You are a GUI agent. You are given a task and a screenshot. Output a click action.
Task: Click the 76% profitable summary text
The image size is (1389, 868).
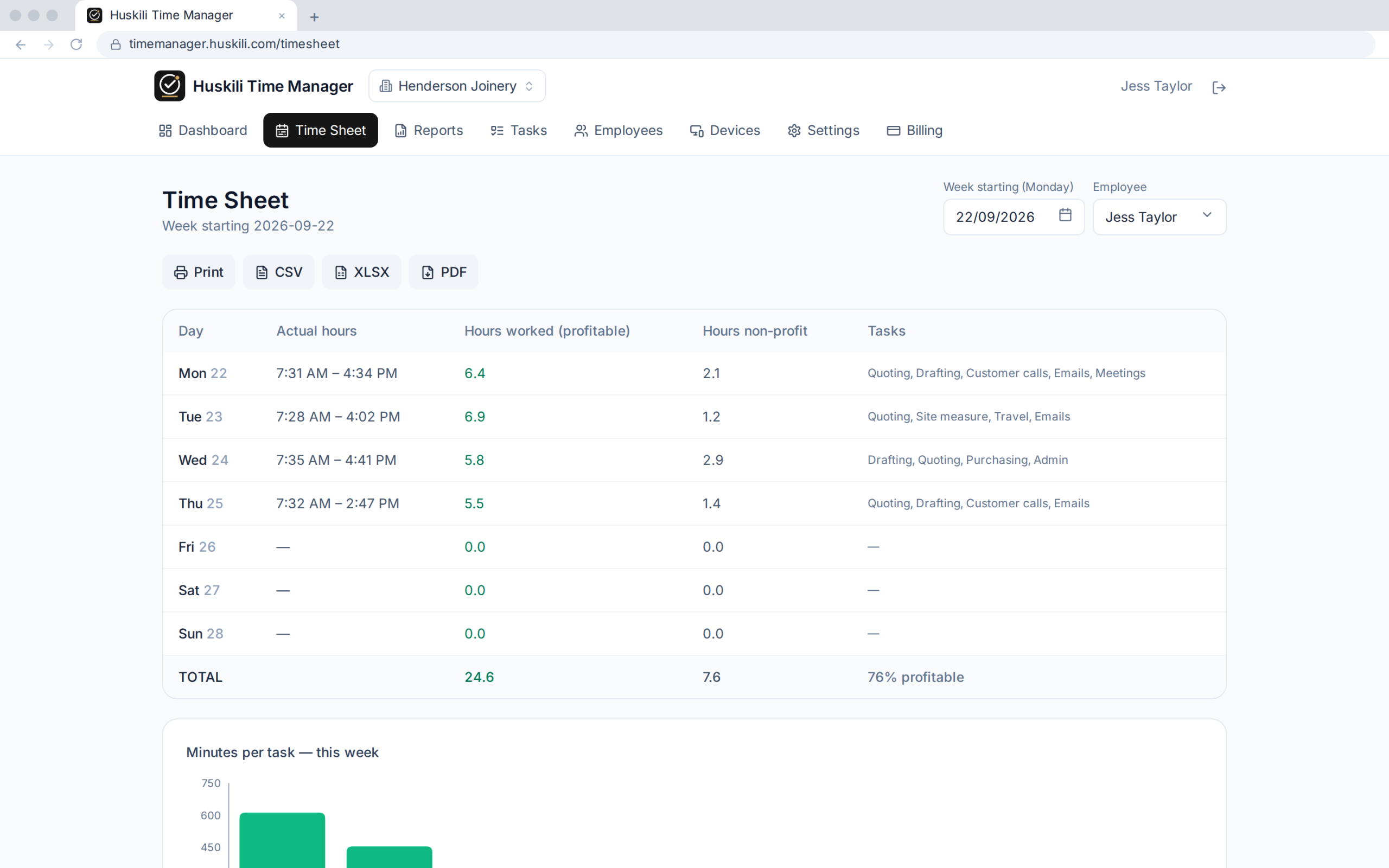[x=915, y=678]
